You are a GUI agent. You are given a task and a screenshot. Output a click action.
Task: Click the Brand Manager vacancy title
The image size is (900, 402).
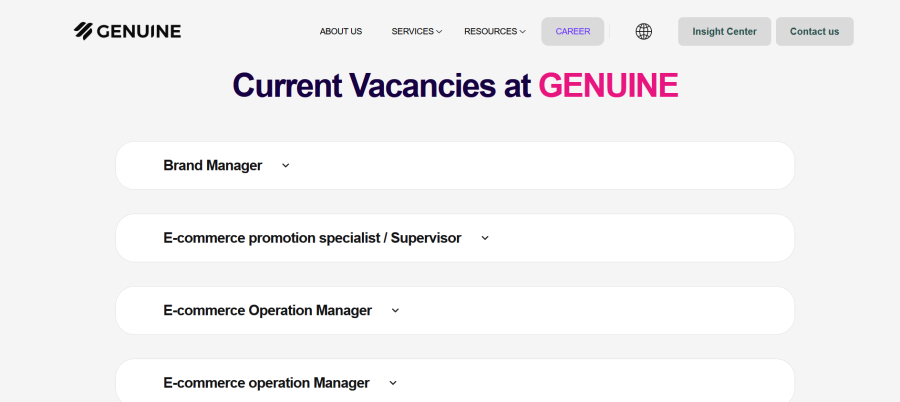coord(212,165)
